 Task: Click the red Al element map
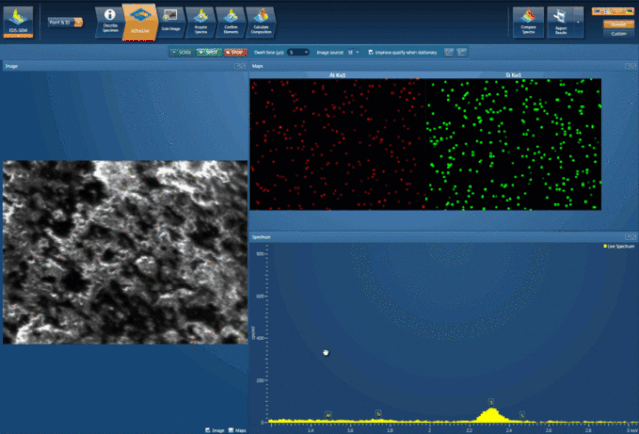click(337, 144)
